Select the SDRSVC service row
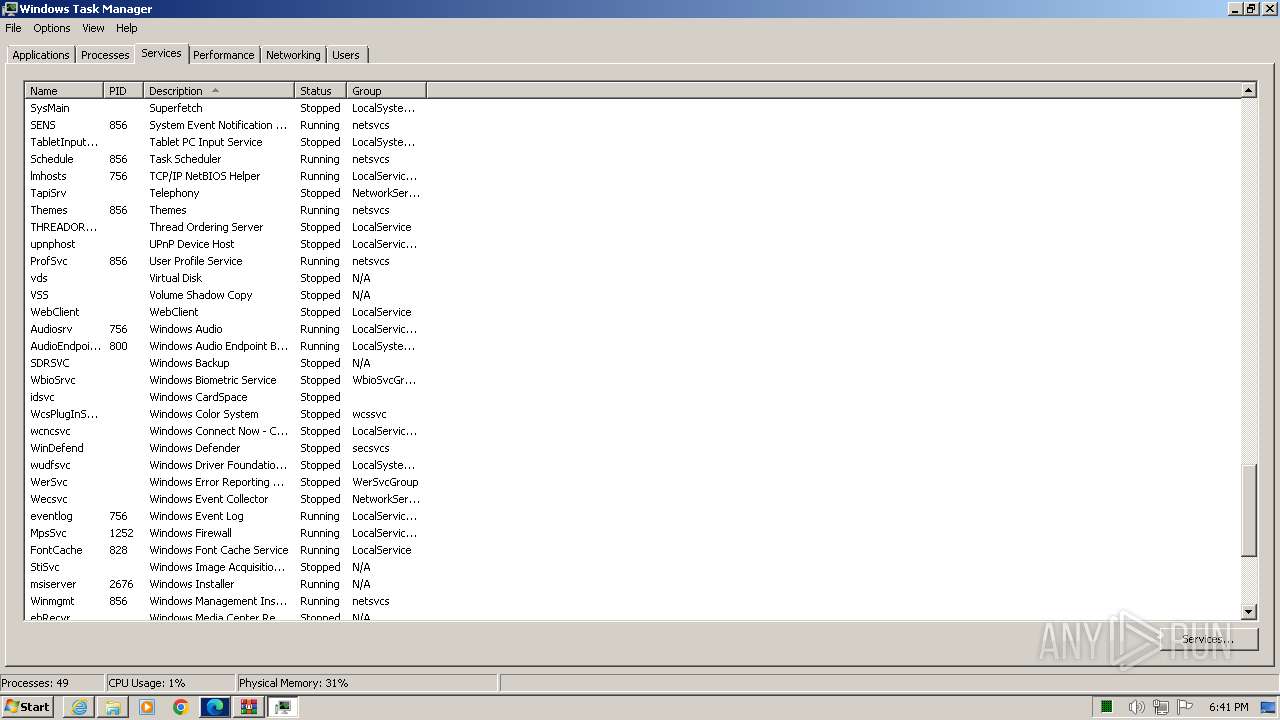This screenshot has width=1280, height=720. pyautogui.click(x=225, y=363)
